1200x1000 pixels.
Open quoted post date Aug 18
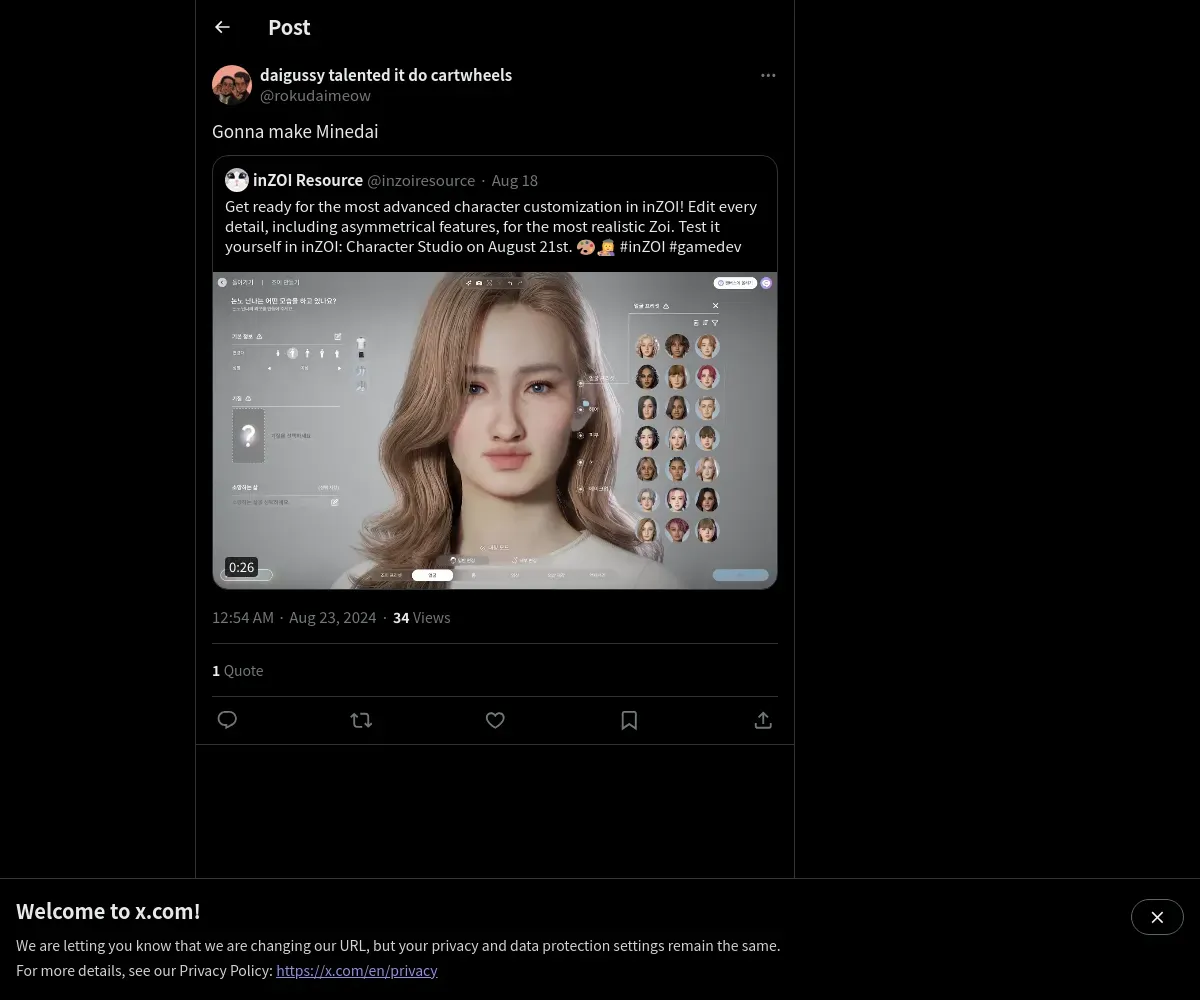(x=515, y=180)
